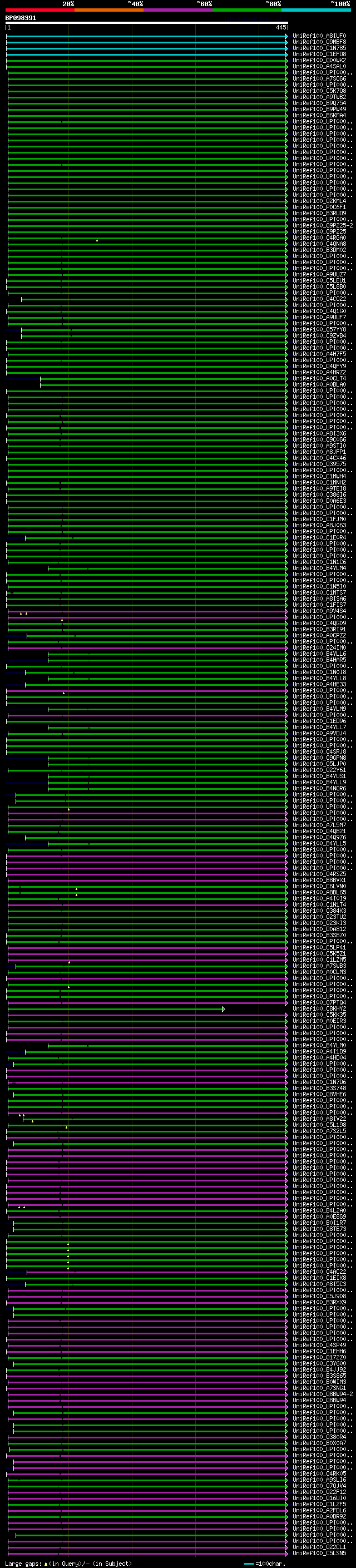Open the UniRef100_C1N785 hit
This screenshot has width=356, height=1568.
[319, 48]
